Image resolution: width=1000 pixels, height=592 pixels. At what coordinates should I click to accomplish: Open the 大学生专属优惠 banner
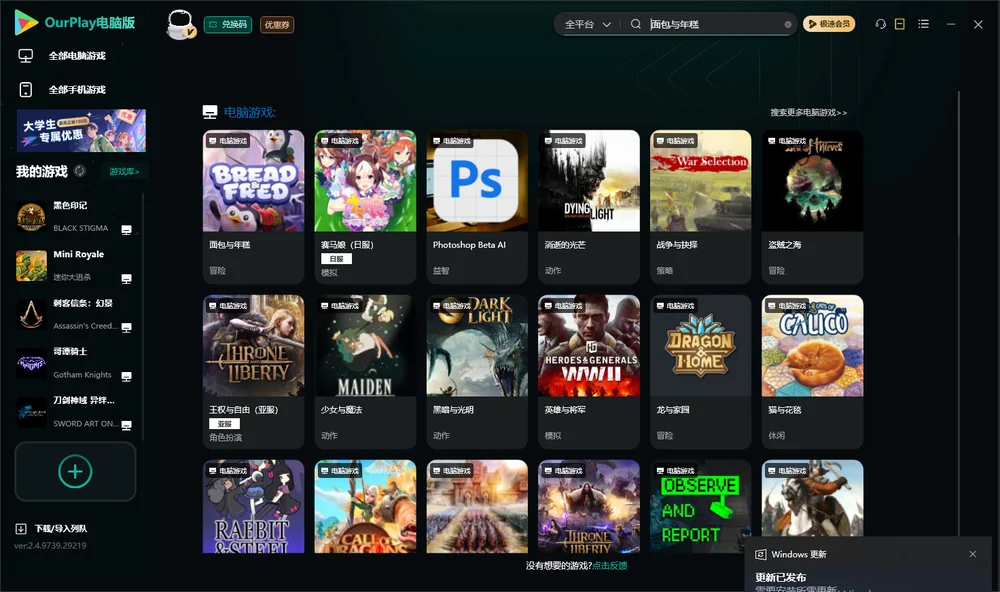(x=82, y=131)
